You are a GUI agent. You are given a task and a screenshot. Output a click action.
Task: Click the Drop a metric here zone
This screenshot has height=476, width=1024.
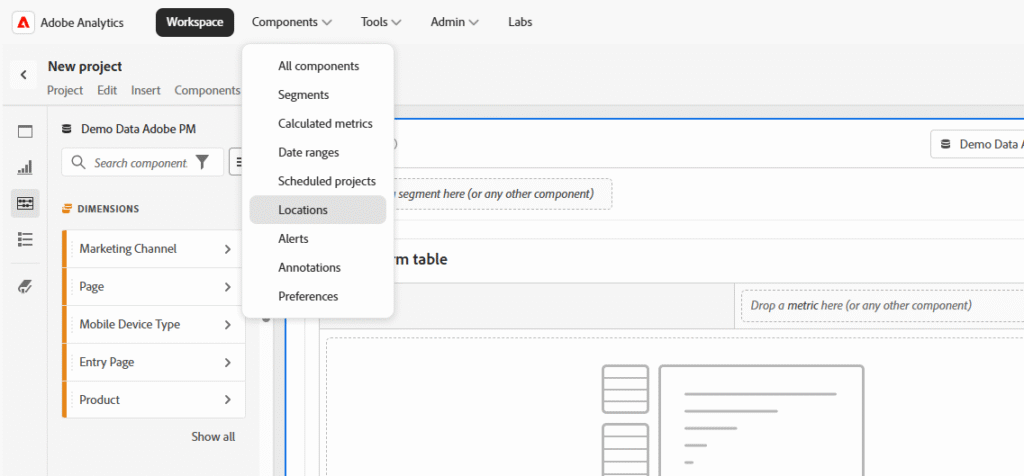pyautogui.click(x=882, y=305)
